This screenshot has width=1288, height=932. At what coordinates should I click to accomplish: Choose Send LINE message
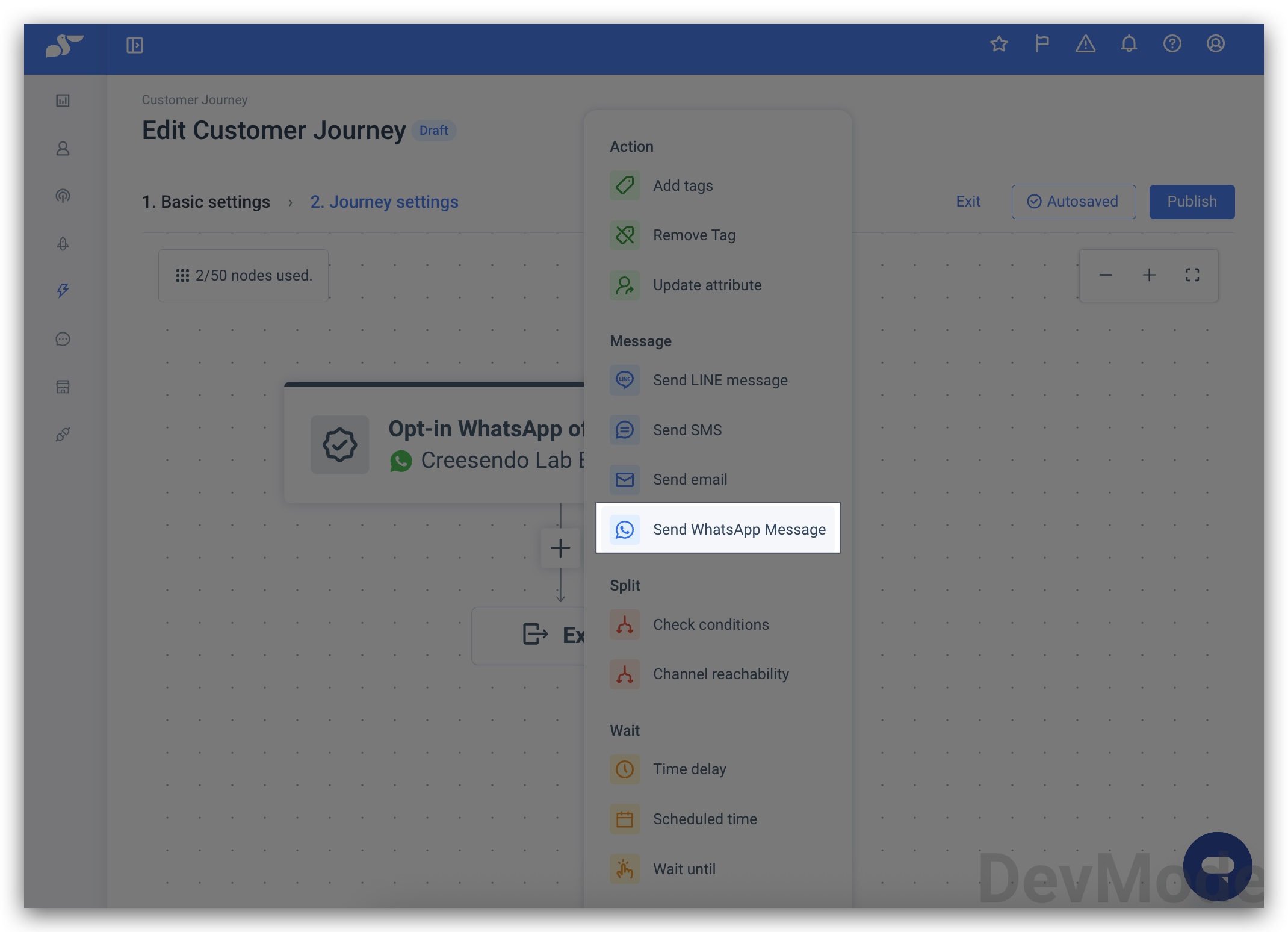tap(718, 380)
